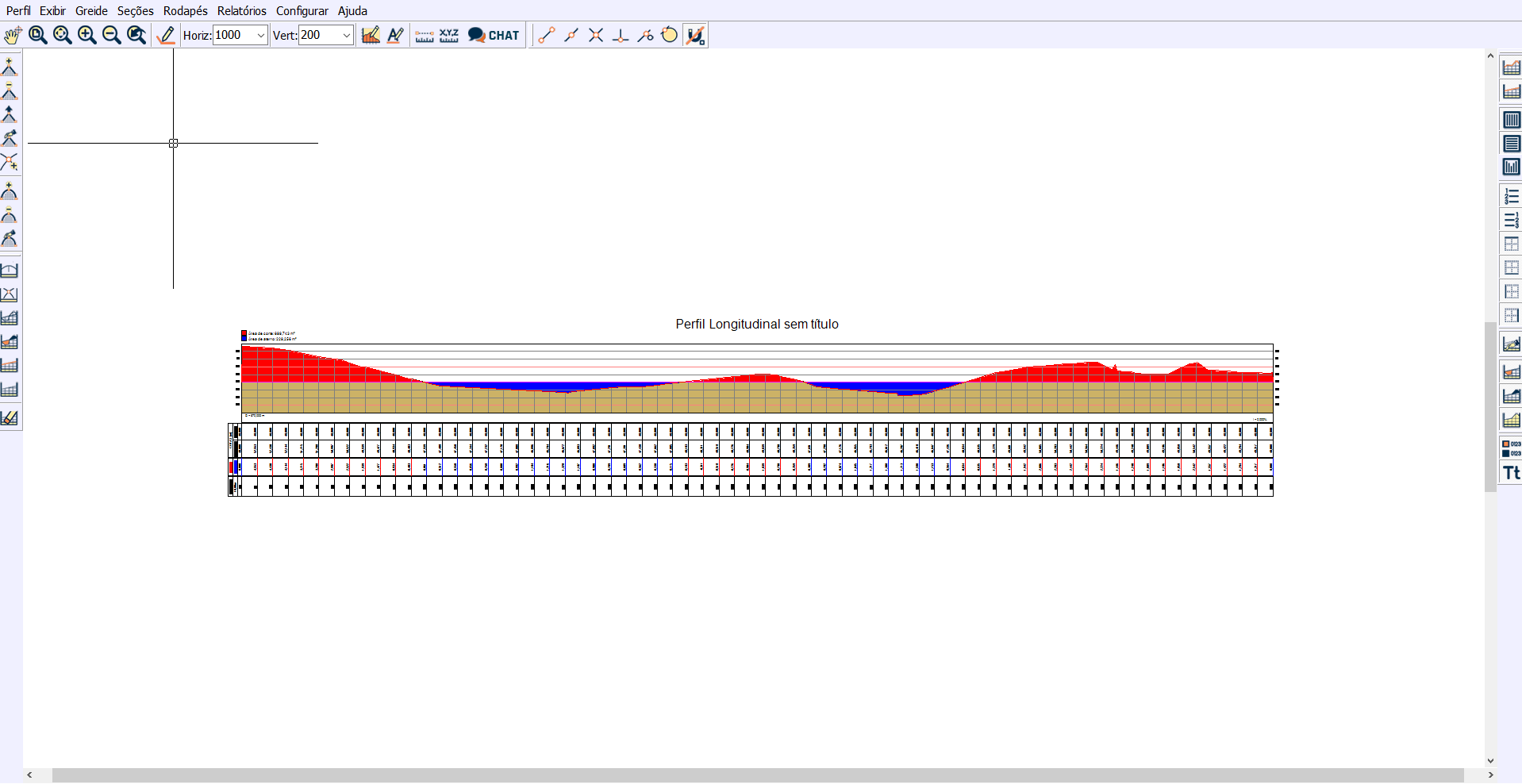
Task: Toggle endpoint snap mode icon
Action: tap(546, 35)
